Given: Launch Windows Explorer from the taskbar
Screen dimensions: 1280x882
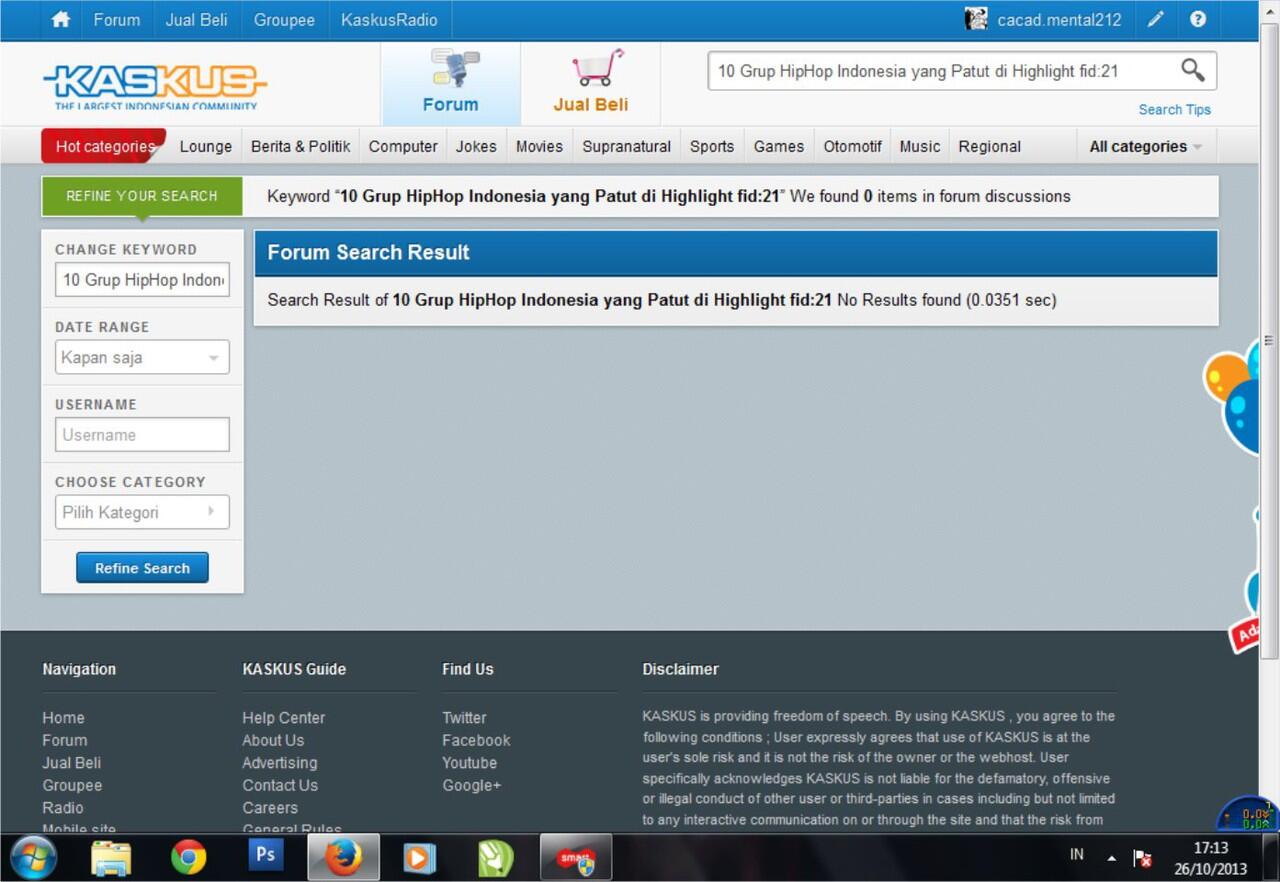Looking at the screenshot, I should pos(111,857).
